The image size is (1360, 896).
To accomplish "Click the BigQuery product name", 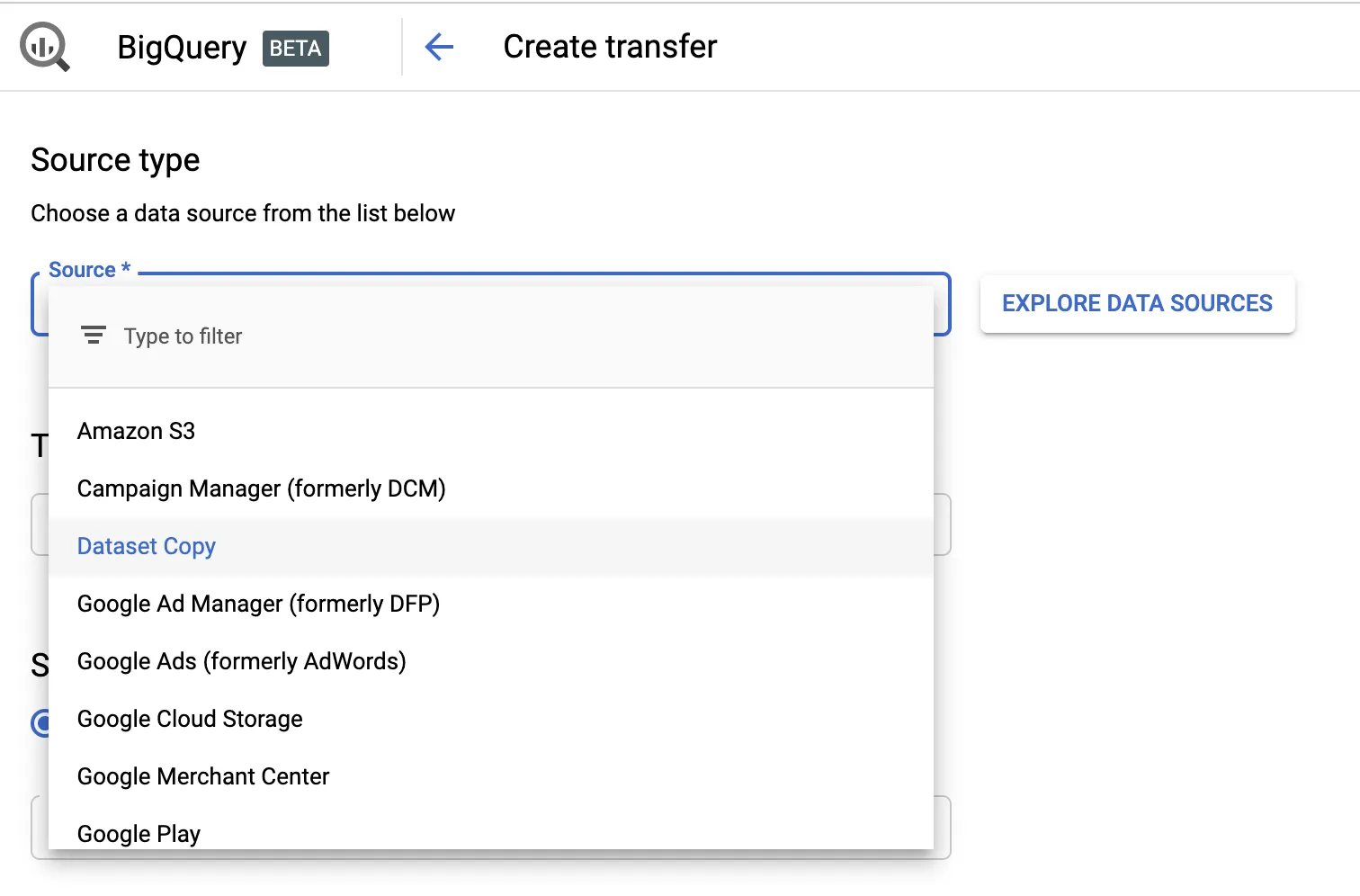I will click(x=182, y=48).
